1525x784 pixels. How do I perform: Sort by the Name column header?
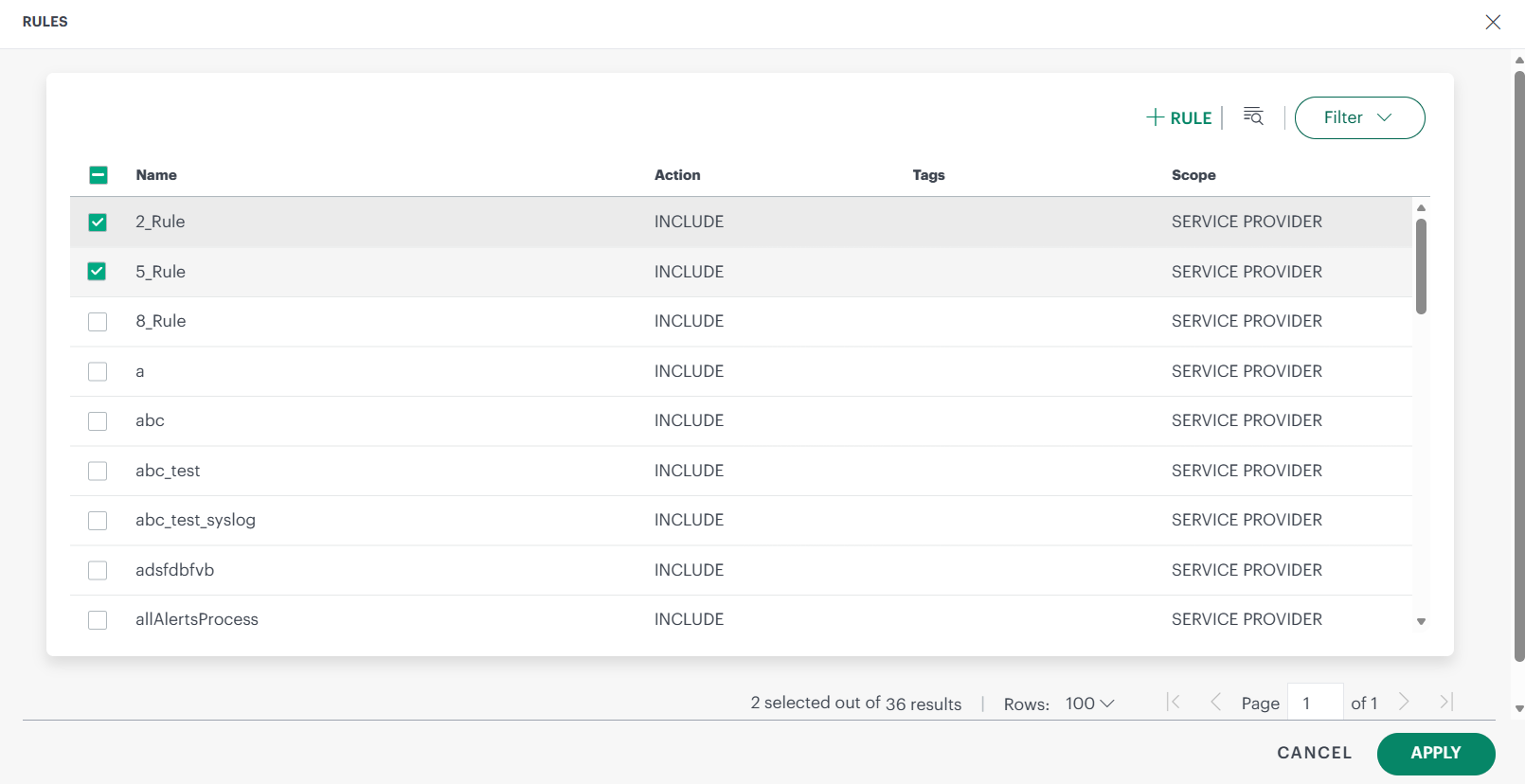[156, 175]
